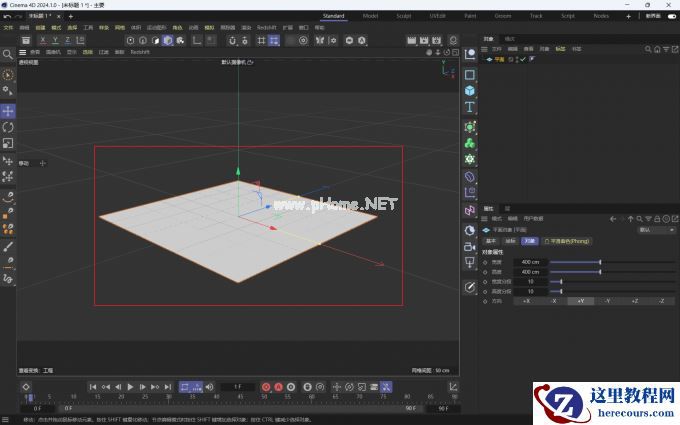
Task: Select the +Y orientation option
Action: [580, 301]
